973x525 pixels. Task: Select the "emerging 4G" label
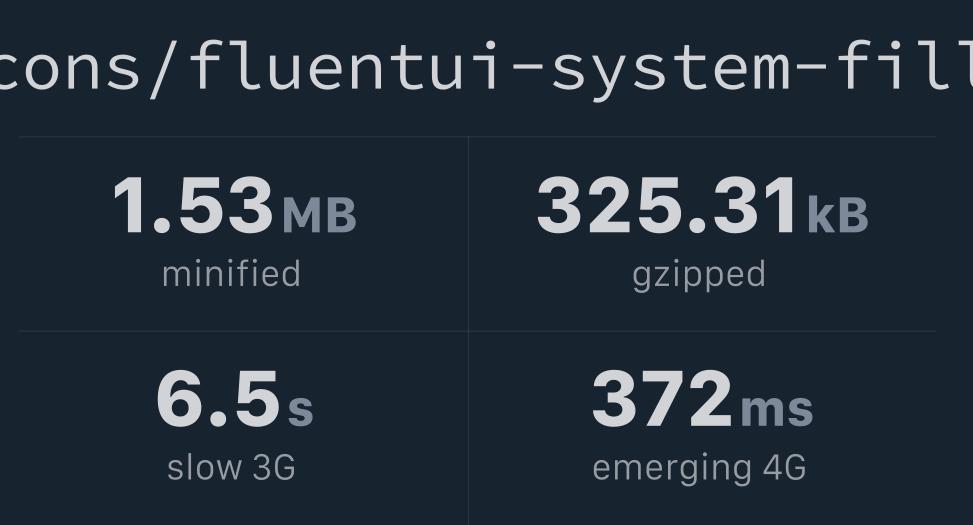click(699, 467)
